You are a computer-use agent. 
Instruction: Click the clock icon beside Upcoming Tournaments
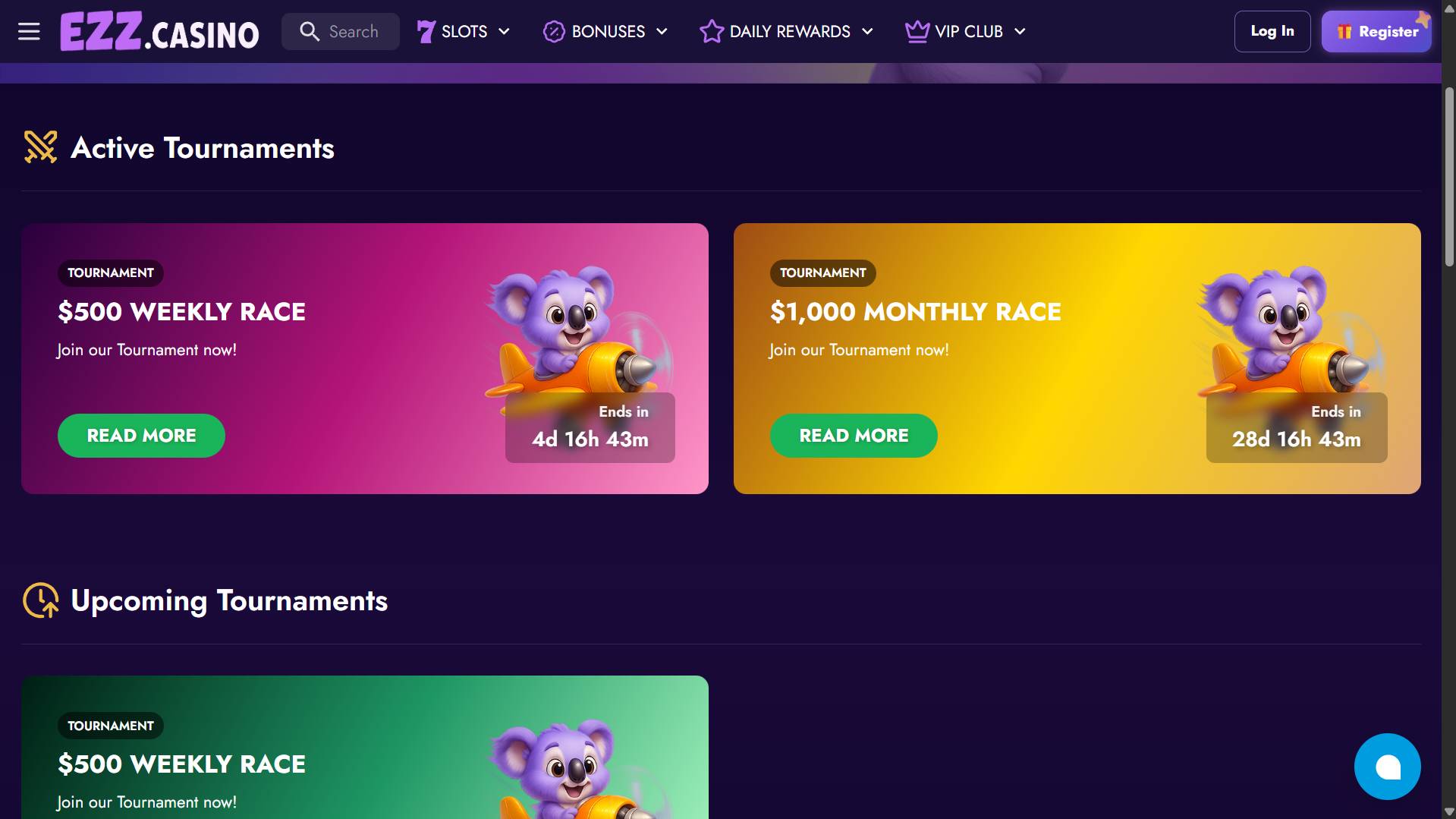click(41, 600)
